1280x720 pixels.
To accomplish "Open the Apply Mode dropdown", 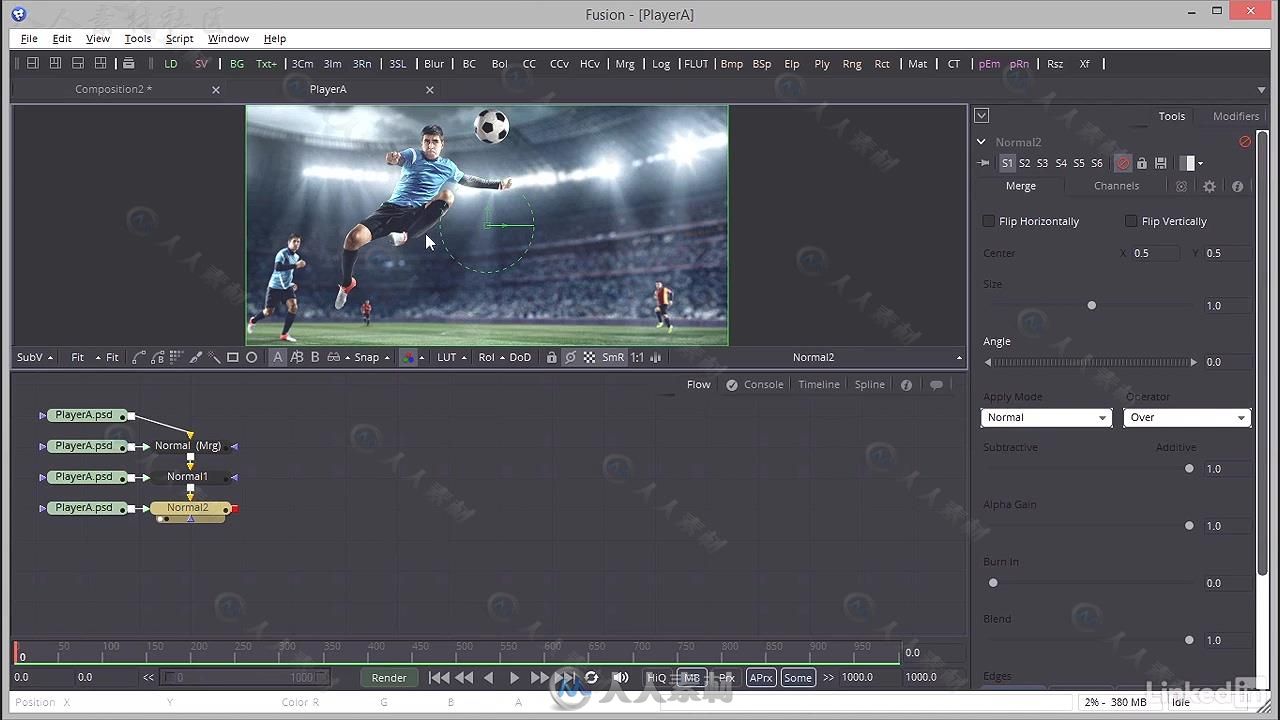I will (x=1046, y=417).
